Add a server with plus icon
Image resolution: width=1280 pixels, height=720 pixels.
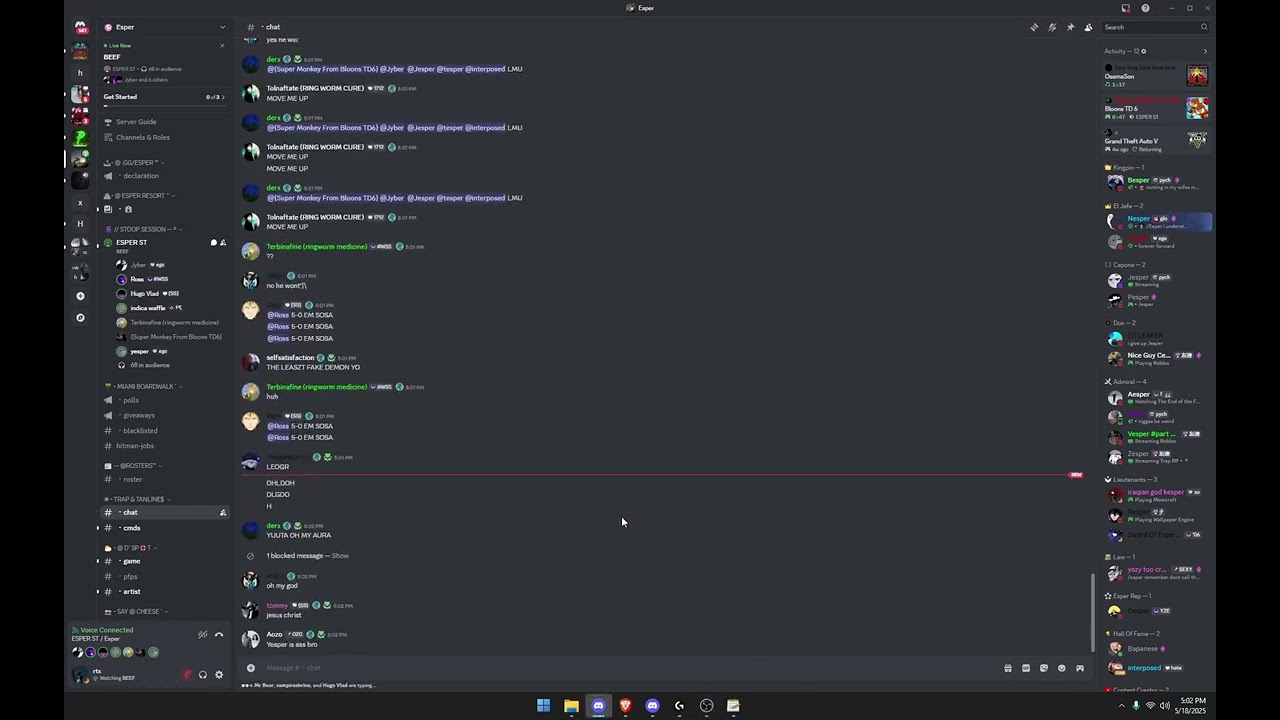click(80, 296)
